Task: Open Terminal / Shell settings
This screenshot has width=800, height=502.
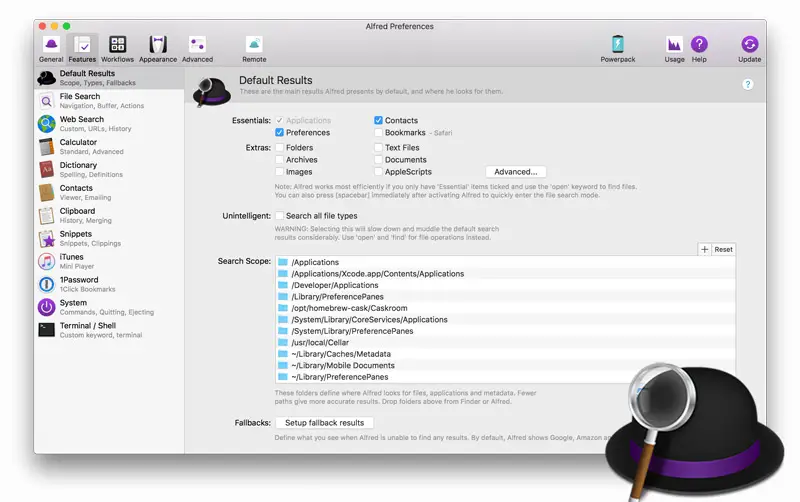Action: [x=109, y=331]
